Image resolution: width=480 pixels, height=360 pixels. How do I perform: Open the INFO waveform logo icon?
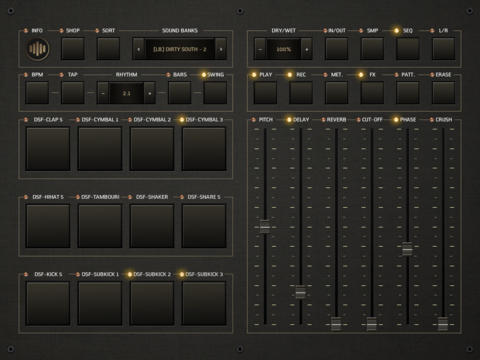[x=38, y=49]
